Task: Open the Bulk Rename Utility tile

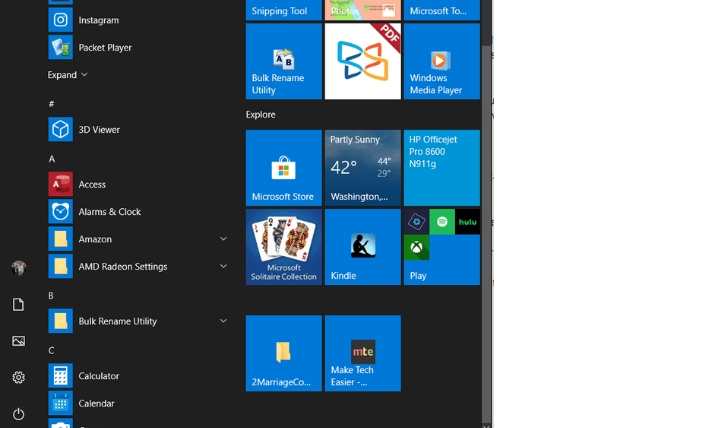Action: [284, 62]
